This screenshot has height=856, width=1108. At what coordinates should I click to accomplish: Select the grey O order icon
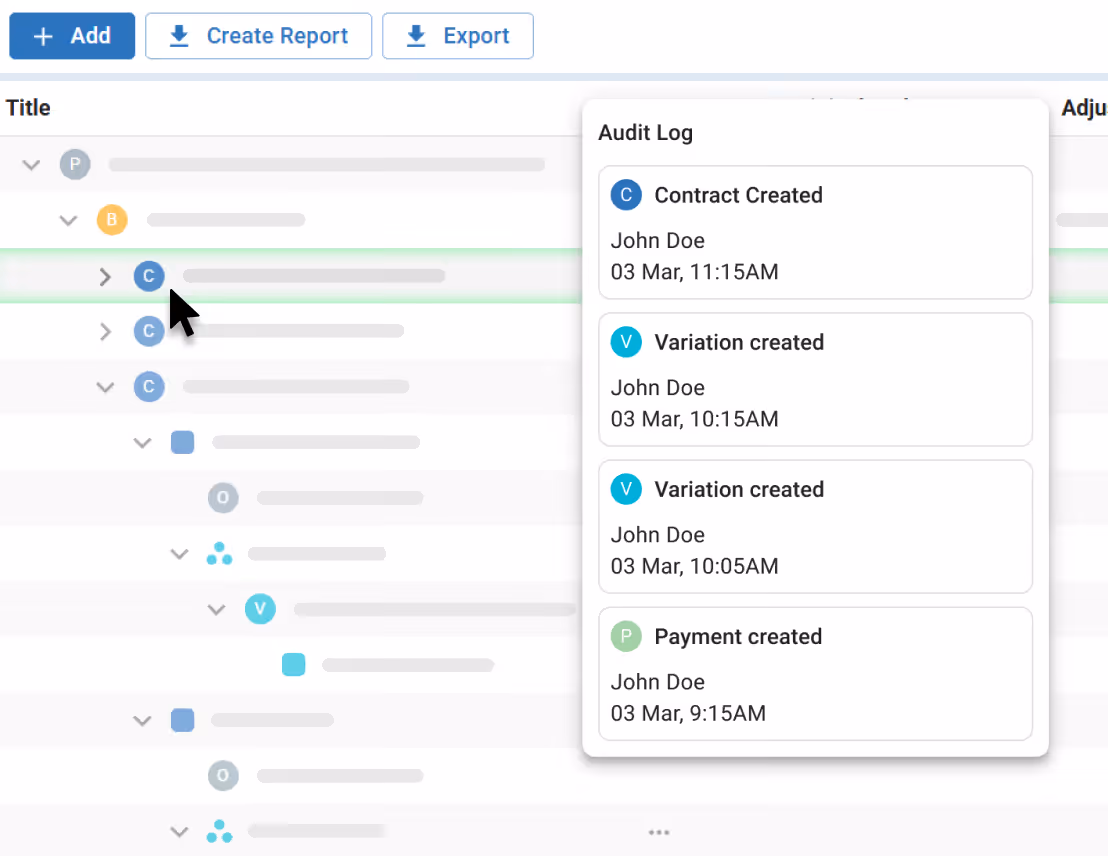(223, 497)
